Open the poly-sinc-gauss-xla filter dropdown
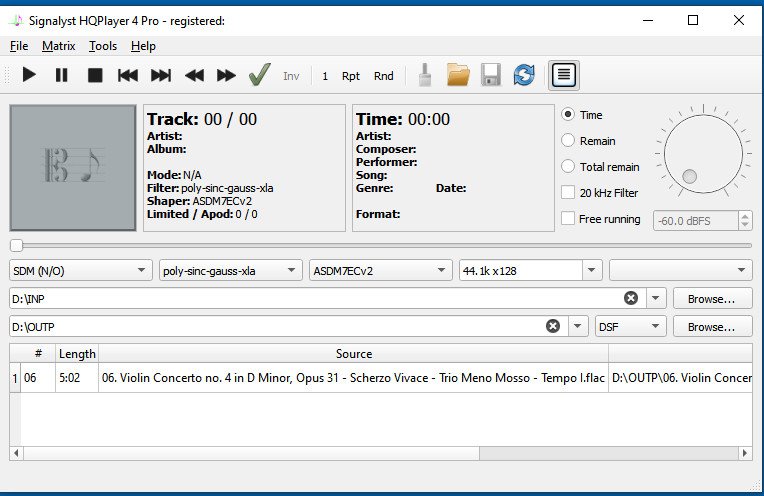Image resolution: width=764 pixels, height=496 pixels. (x=230, y=270)
